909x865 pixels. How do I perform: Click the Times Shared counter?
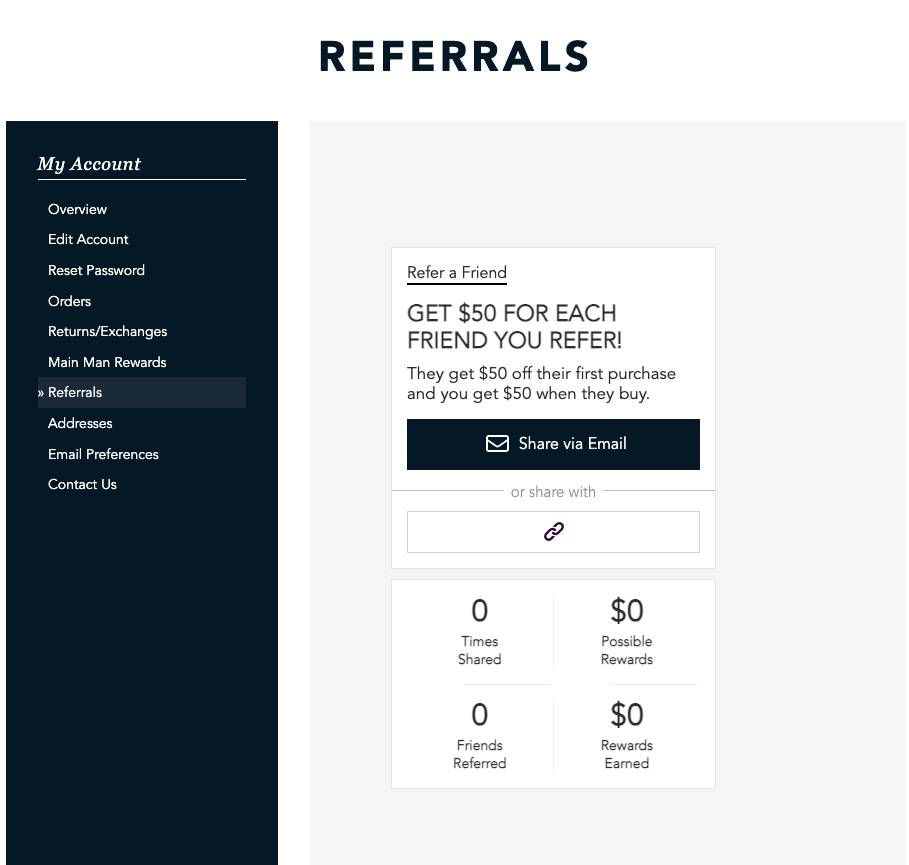coord(479,632)
